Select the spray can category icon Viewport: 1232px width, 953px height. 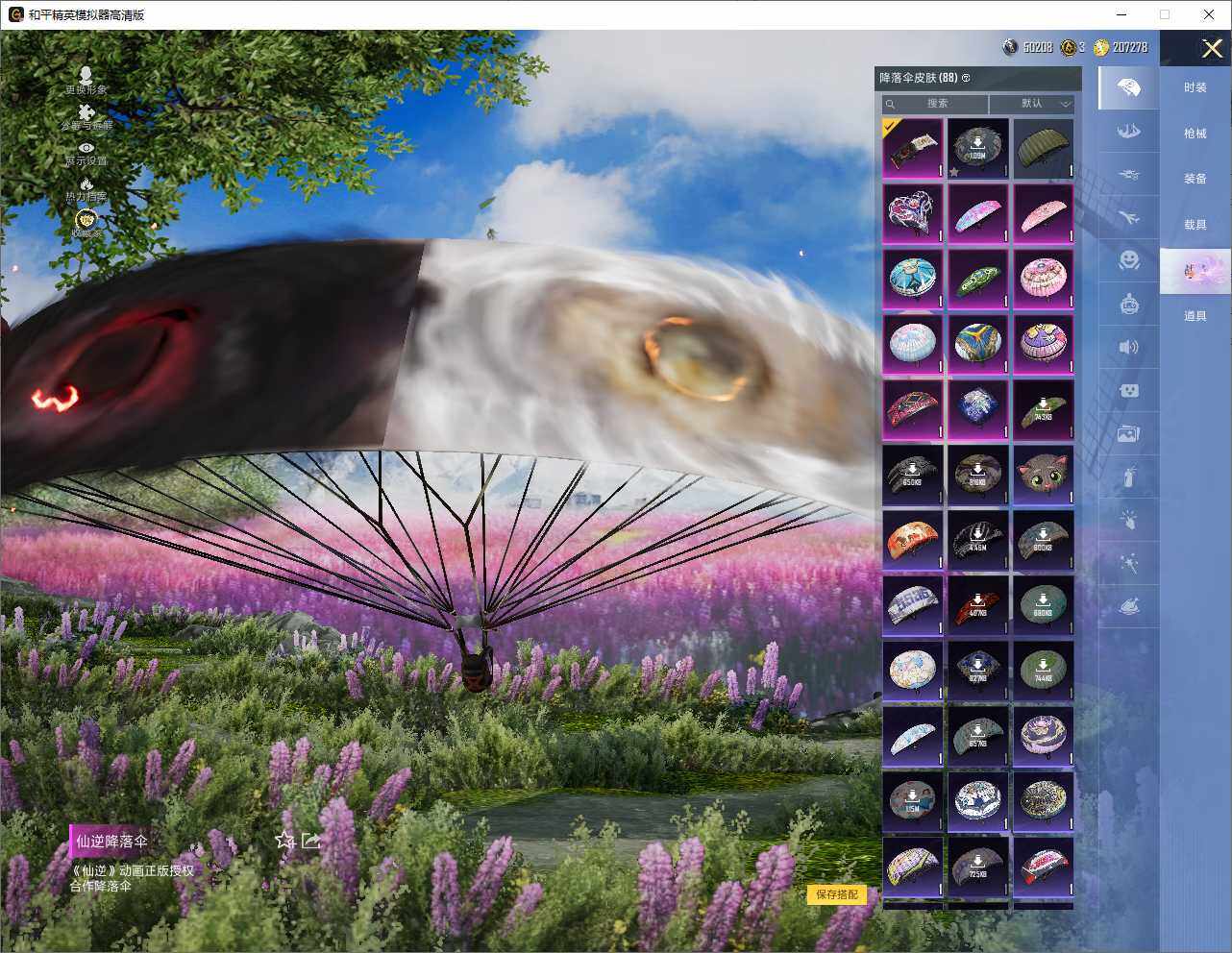pyautogui.click(x=1129, y=476)
